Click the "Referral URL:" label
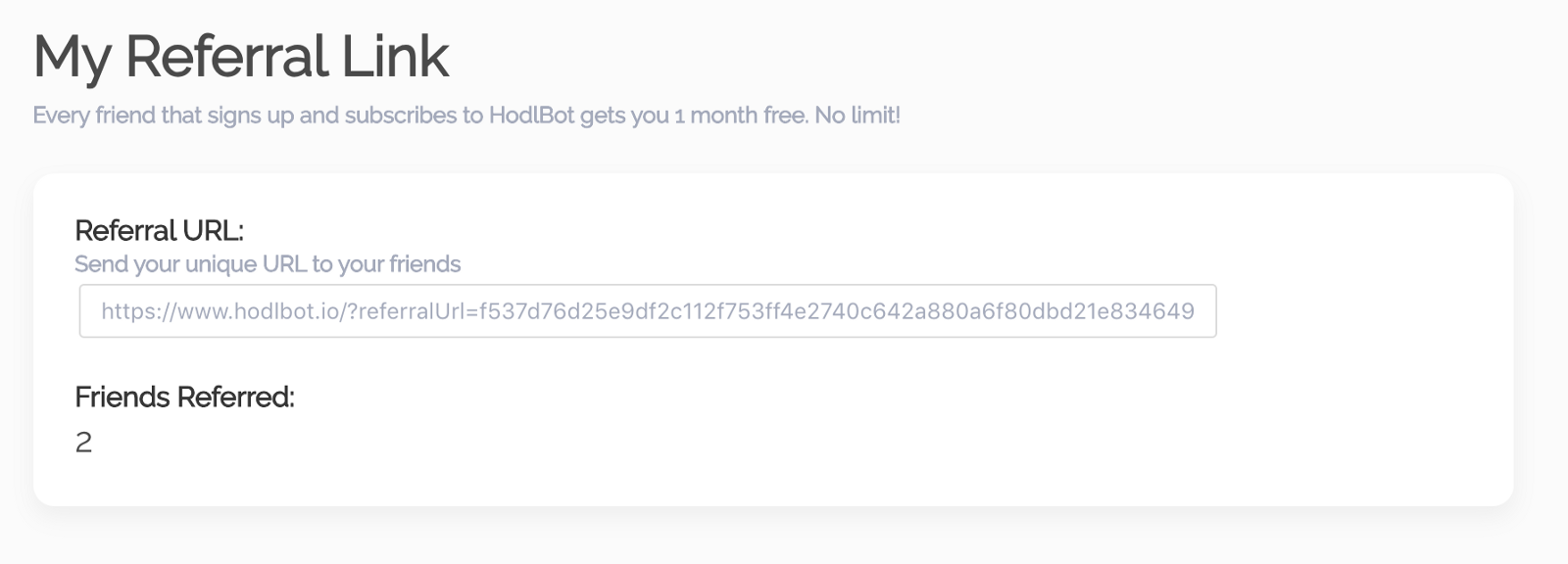 click(x=159, y=231)
